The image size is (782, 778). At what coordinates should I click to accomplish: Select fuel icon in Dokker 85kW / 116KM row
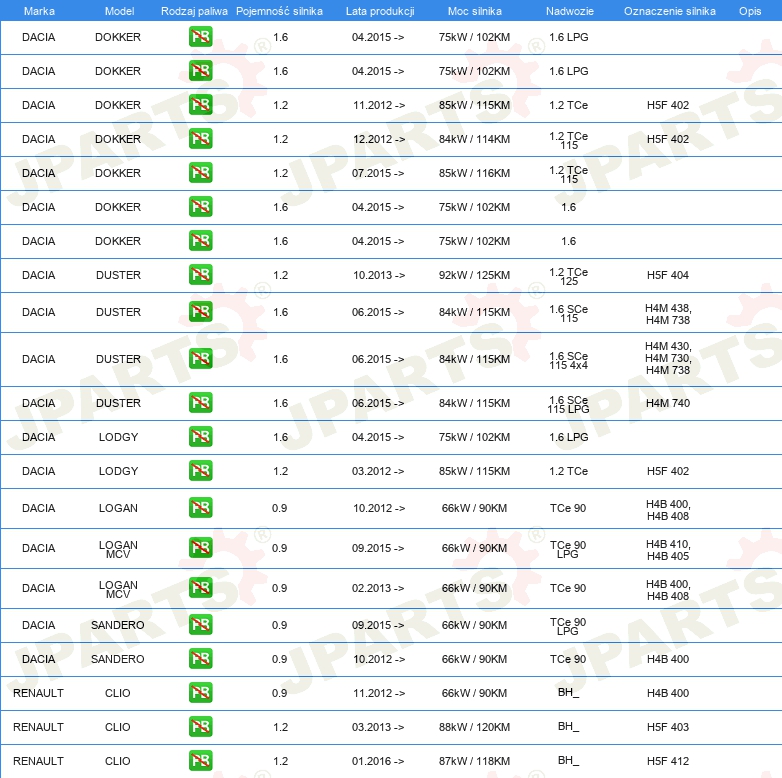click(200, 173)
